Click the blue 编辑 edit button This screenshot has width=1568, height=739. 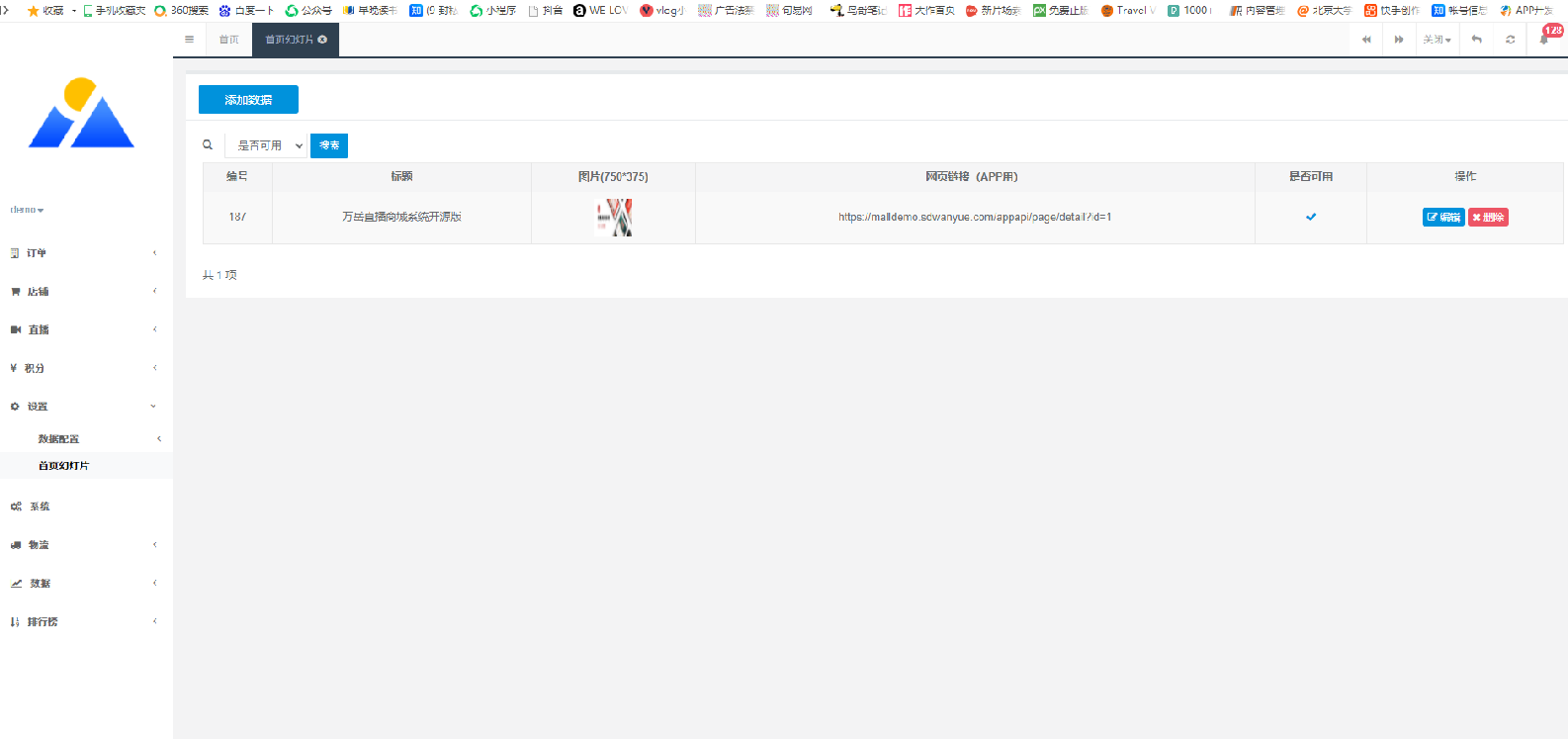point(1443,218)
